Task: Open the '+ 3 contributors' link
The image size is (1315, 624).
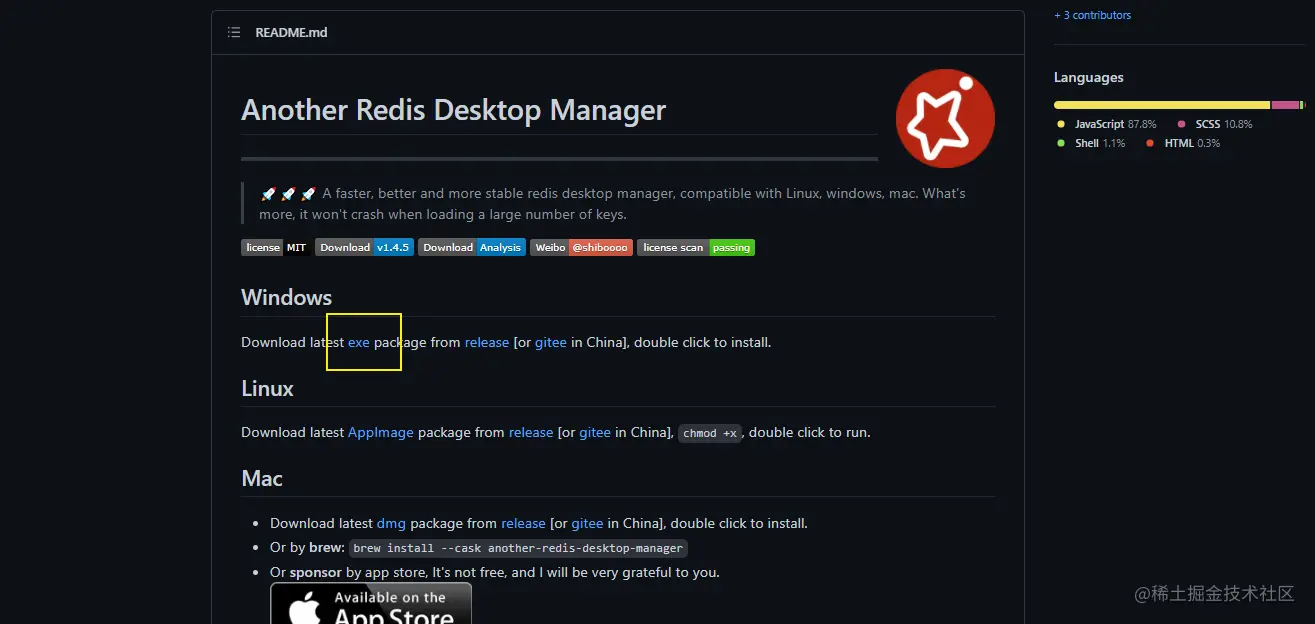Action: tap(1093, 15)
